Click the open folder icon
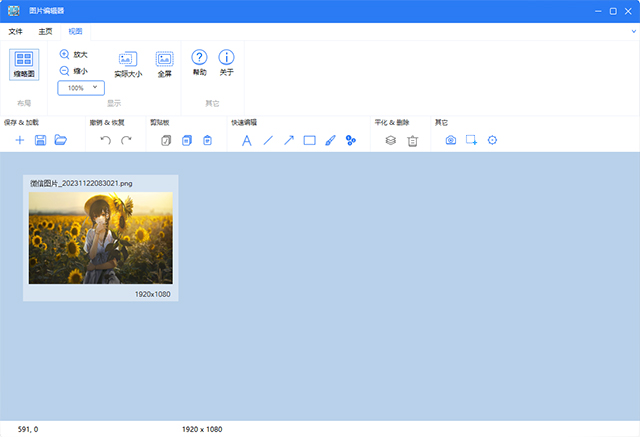This screenshot has height=437, width=640. click(x=60, y=140)
